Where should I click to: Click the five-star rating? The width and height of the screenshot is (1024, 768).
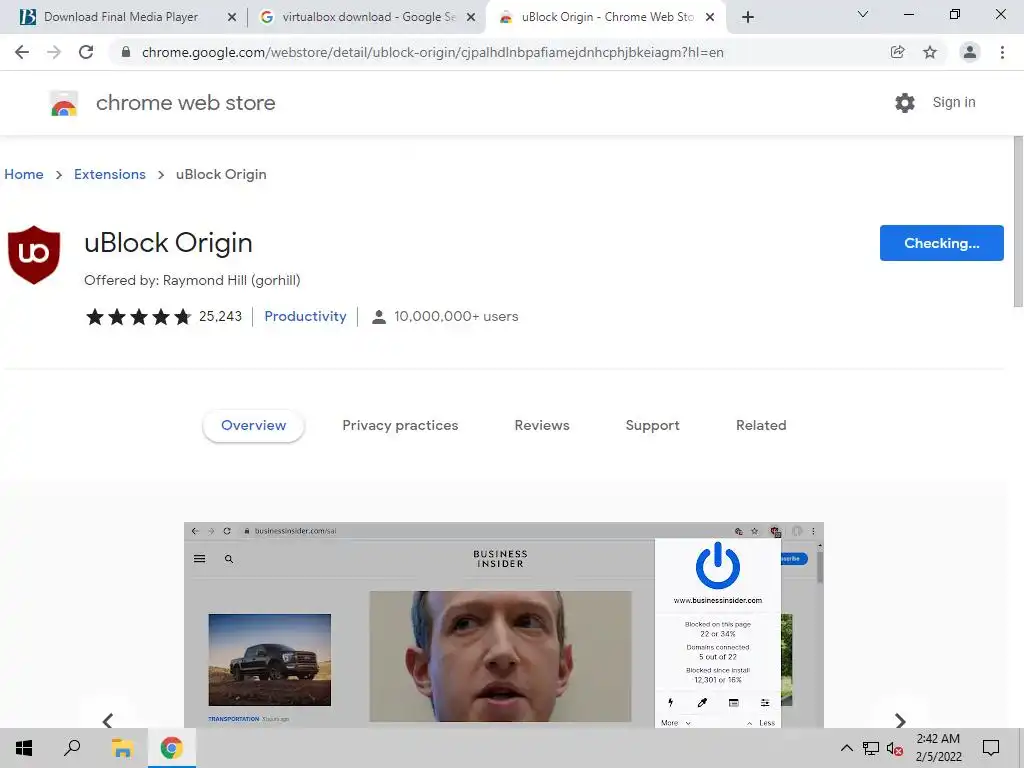pos(138,317)
